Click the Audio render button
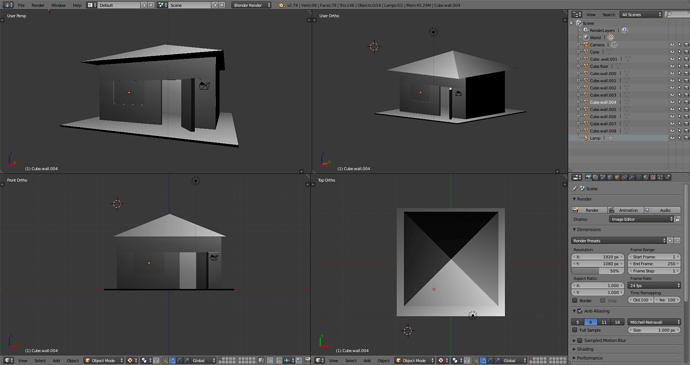The image size is (690, 365). pyautogui.click(x=662, y=210)
